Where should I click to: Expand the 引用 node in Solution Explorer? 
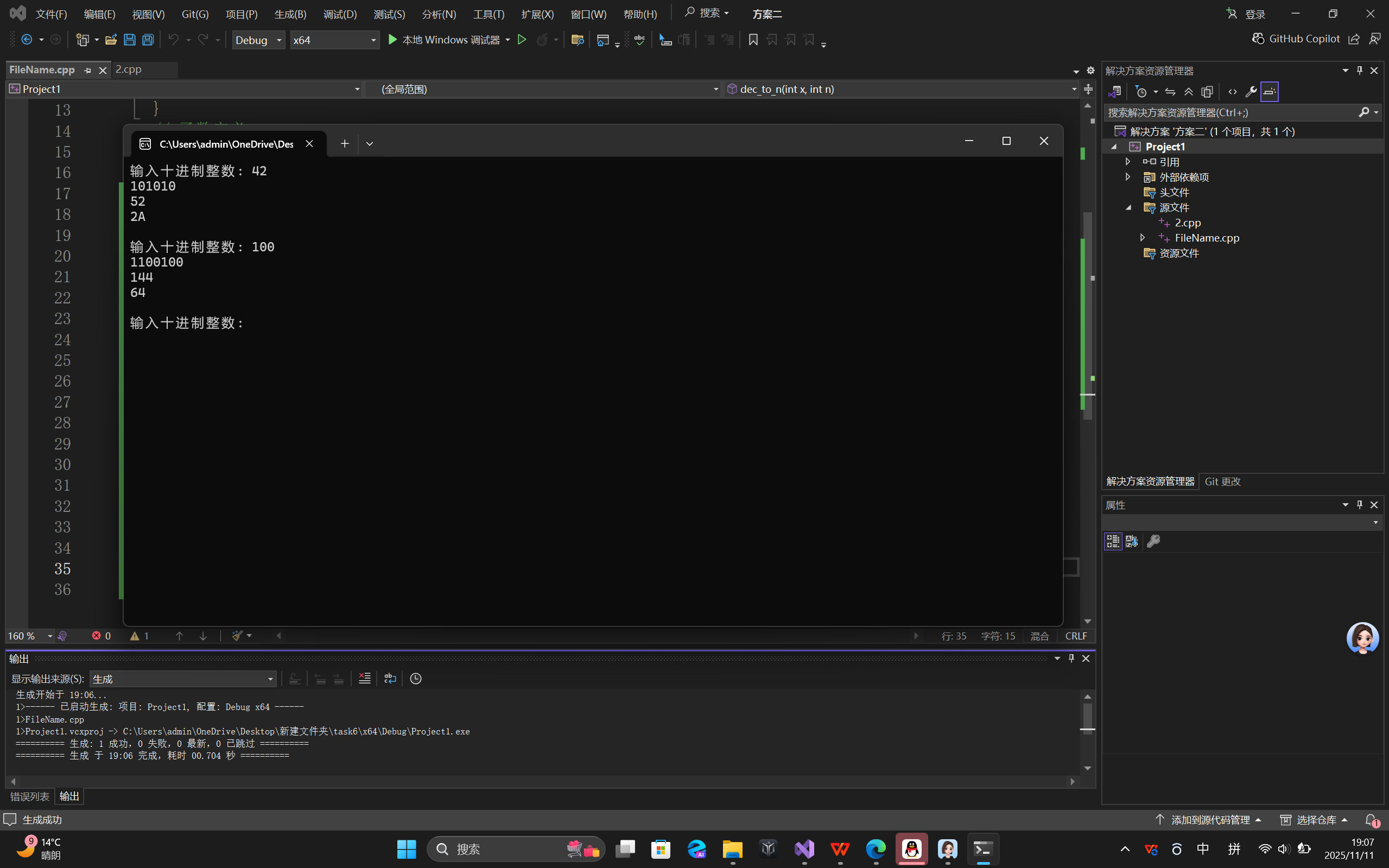pyautogui.click(x=1128, y=162)
